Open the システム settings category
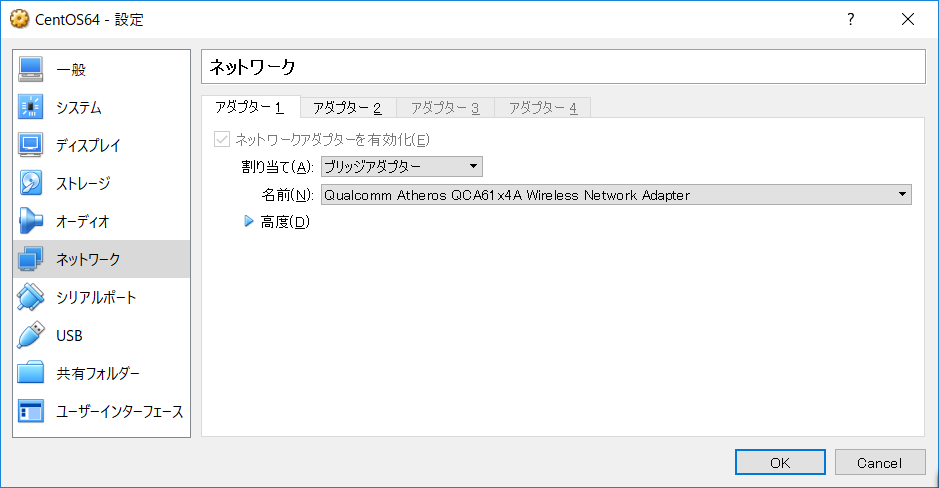 [x=101, y=107]
